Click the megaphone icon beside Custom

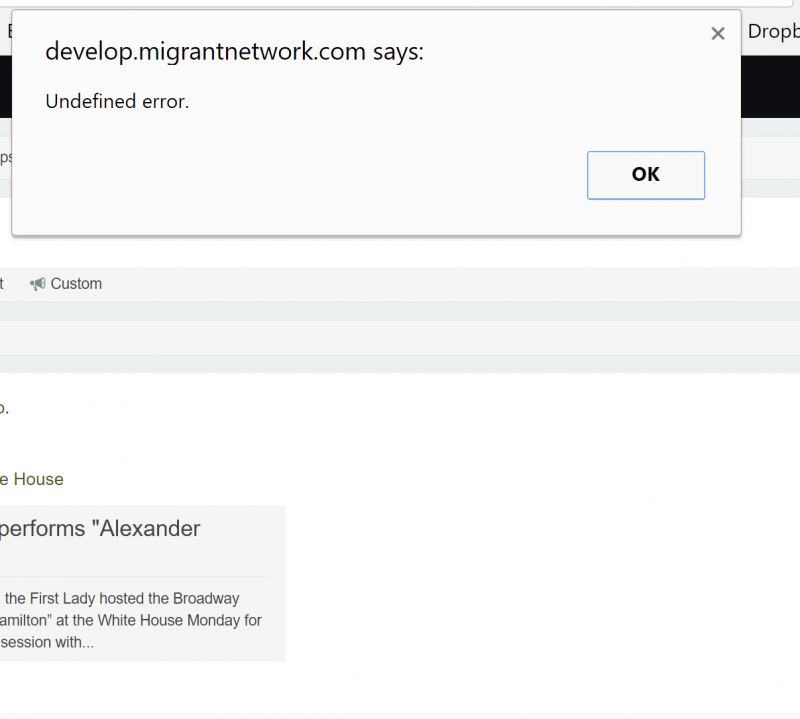(x=38, y=284)
